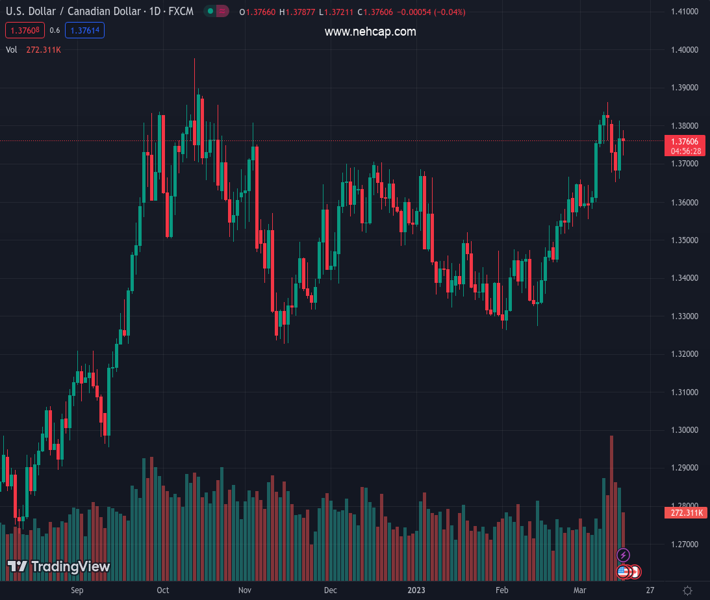Click the www.nehcap.com watermark text

370,32
